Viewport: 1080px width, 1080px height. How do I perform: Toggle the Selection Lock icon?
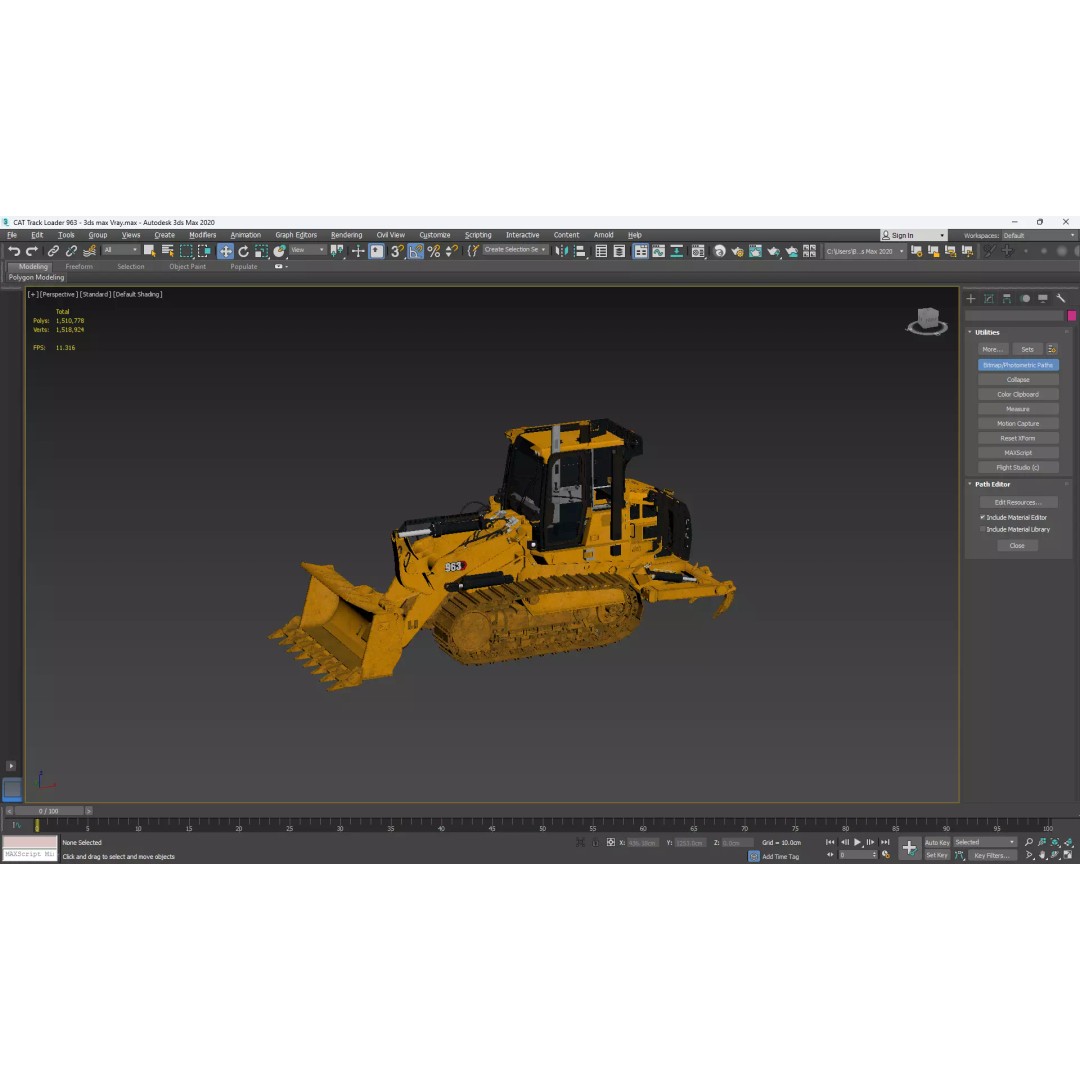point(595,842)
